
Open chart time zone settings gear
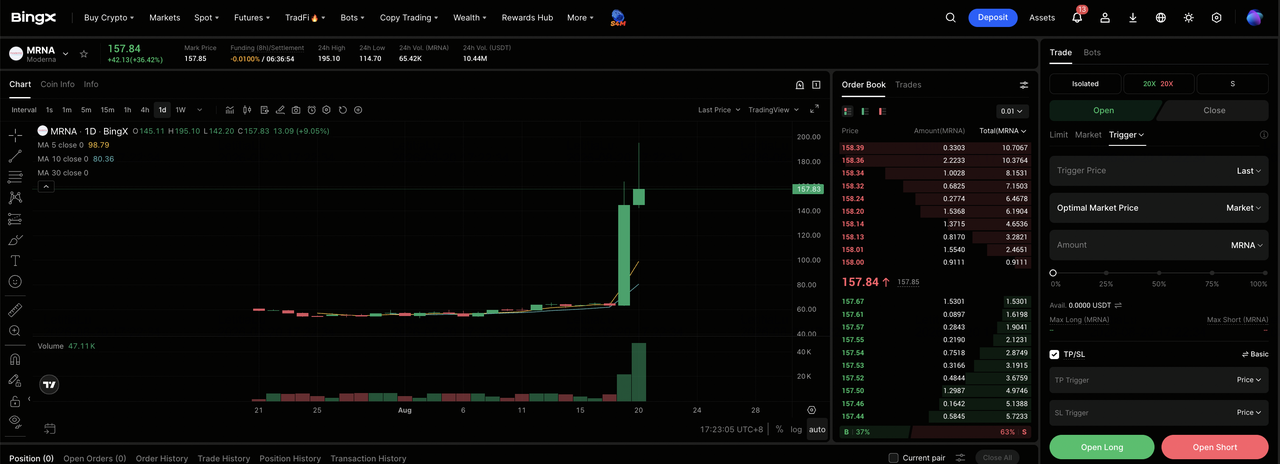[x=811, y=410]
